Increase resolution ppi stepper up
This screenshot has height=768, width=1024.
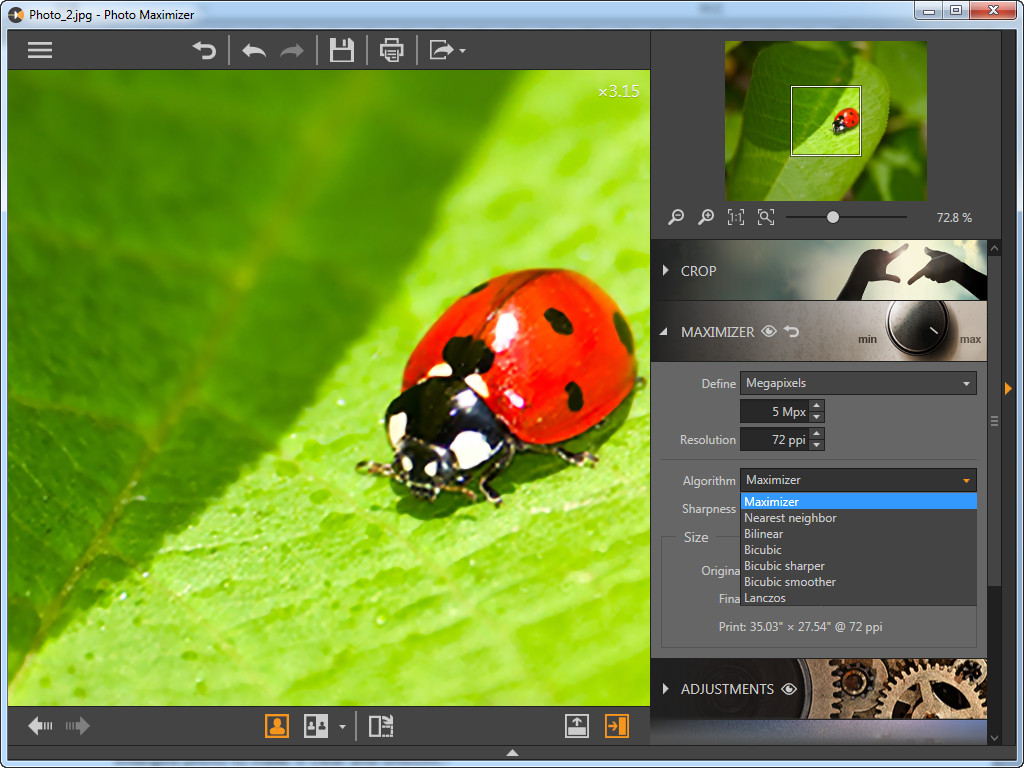(x=816, y=434)
